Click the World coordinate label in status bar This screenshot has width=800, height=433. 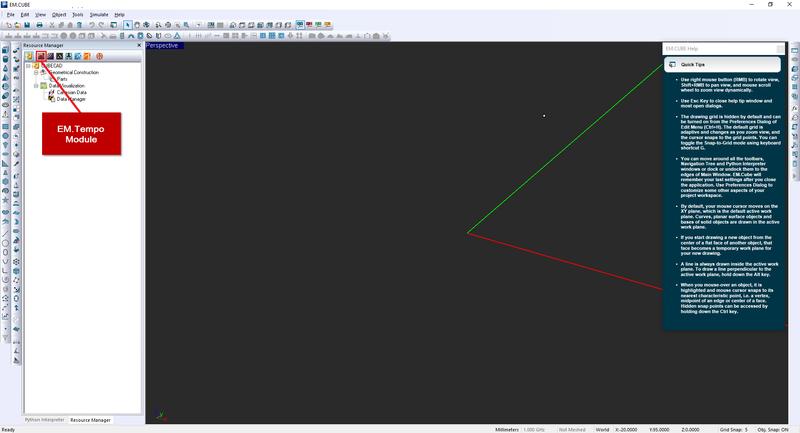click(x=602, y=429)
